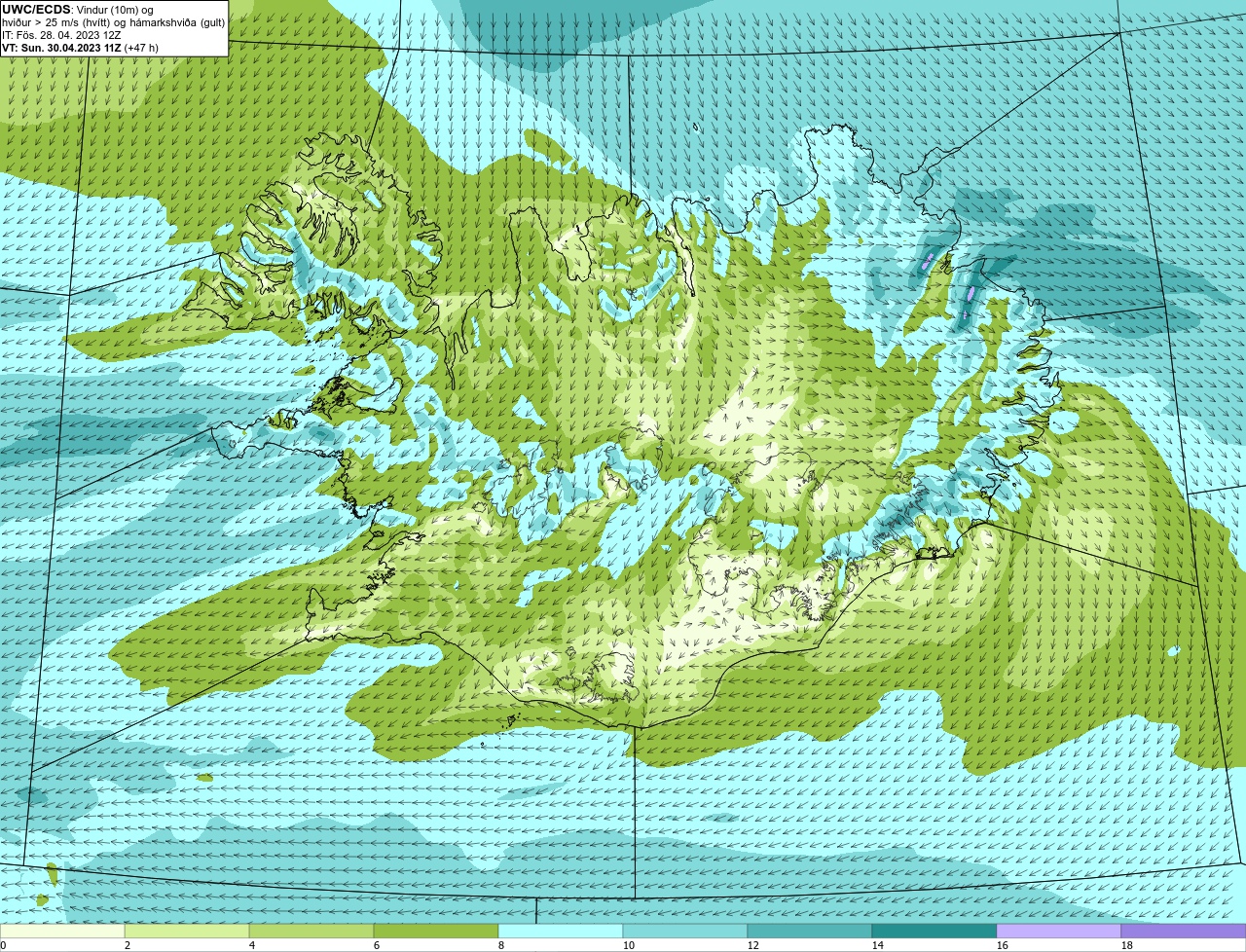Click the 6–8 m/s olive green legend swatch

436,932
